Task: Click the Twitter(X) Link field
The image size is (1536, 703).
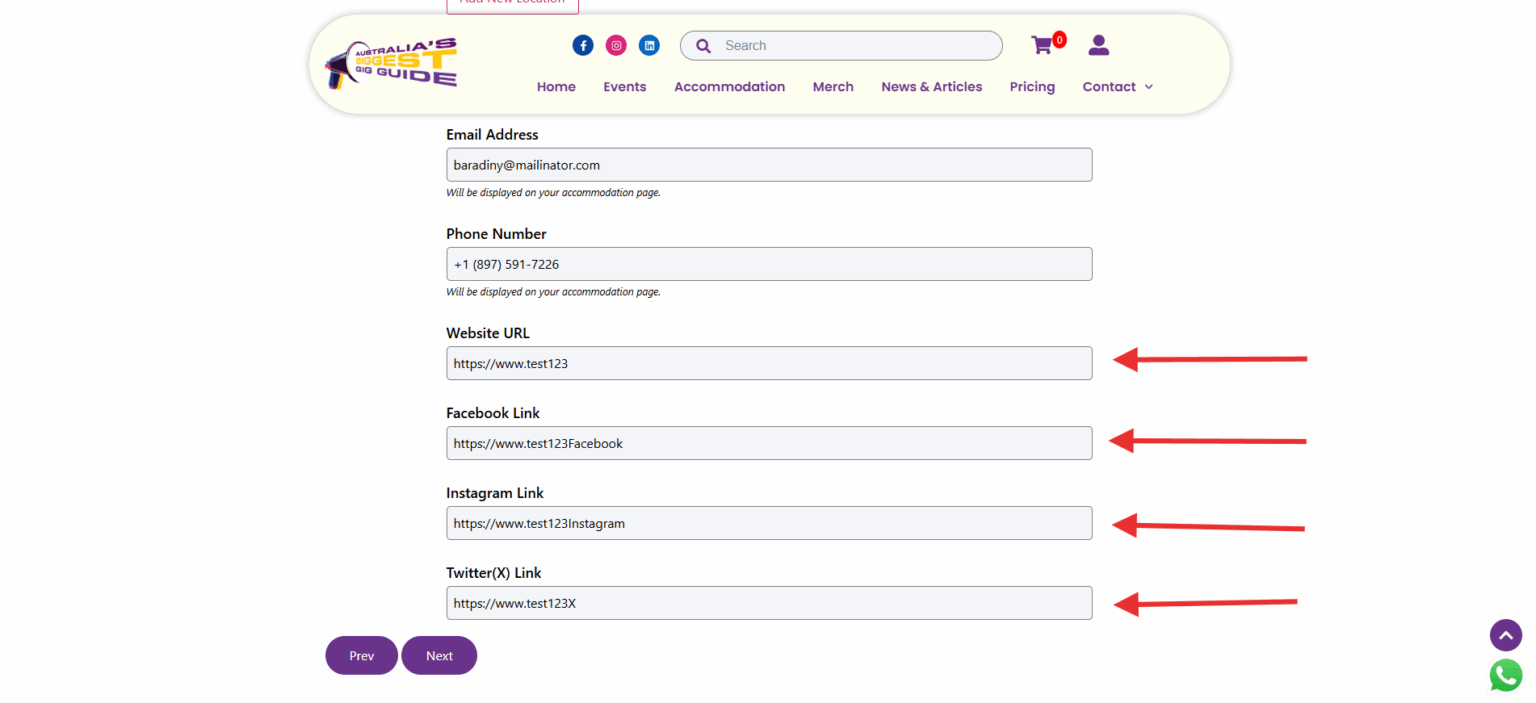Action: (x=768, y=602)
